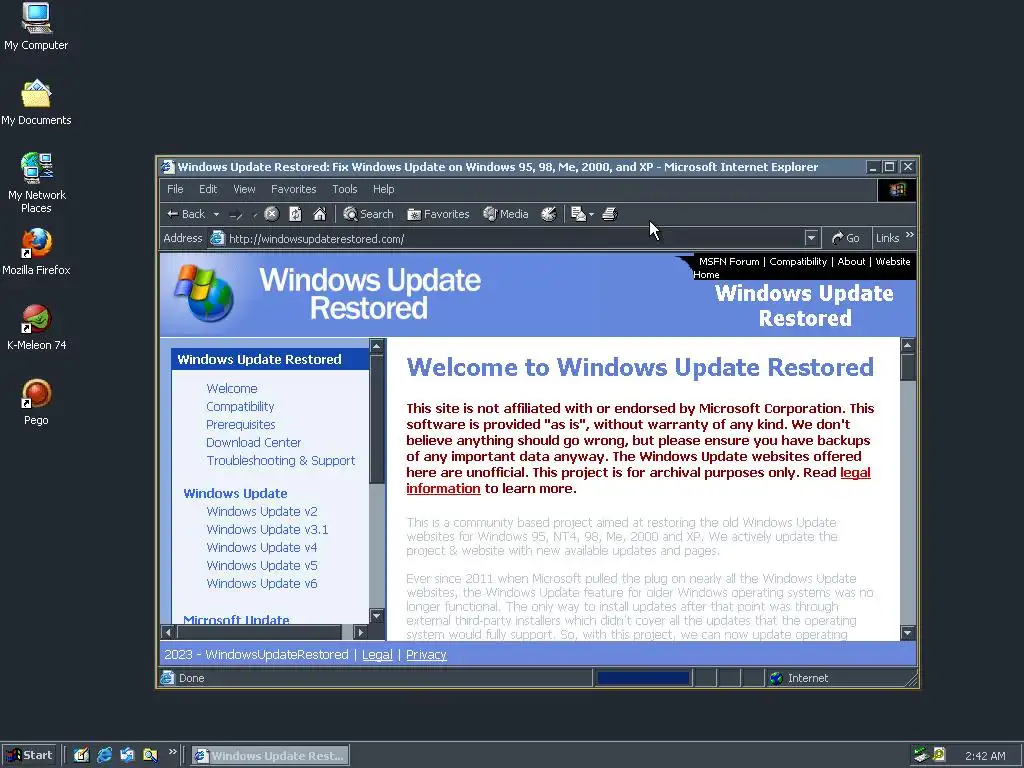Click the Forward arrow button
The width and height of the screenshot is (1024, 768).
click(236, 214)
